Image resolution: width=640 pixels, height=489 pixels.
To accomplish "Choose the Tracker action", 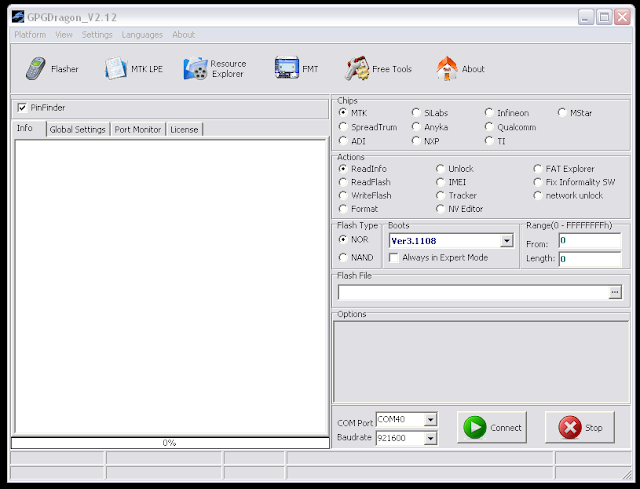I will [440, 196].
